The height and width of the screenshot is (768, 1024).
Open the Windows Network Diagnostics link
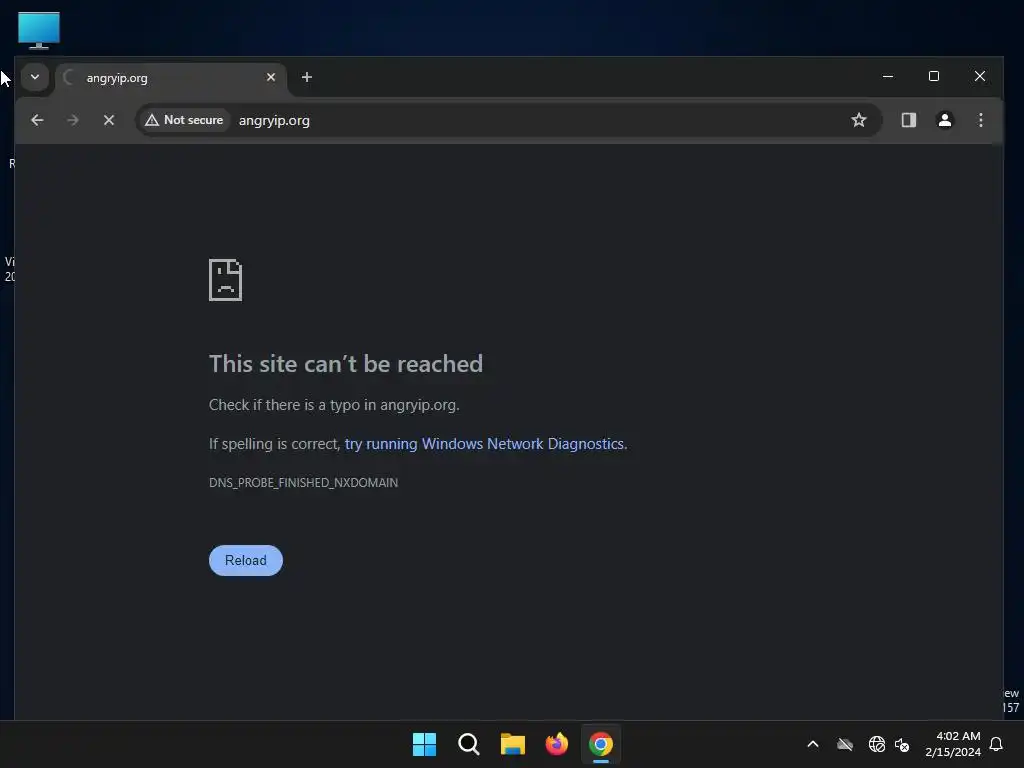coord(484,444)
